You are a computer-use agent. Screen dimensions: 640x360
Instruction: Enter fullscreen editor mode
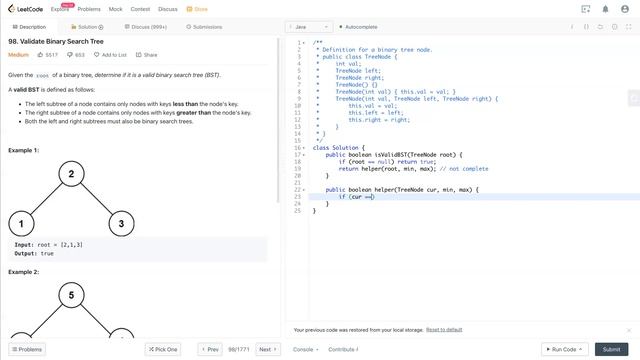(629, 27)
